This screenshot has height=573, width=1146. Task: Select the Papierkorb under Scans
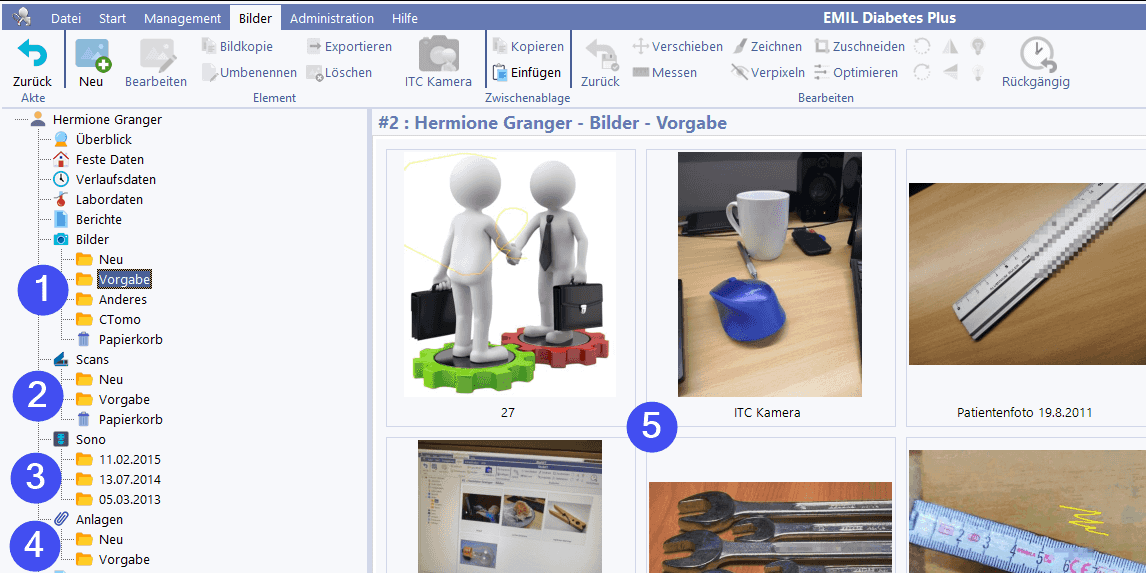tap(130, 420)
